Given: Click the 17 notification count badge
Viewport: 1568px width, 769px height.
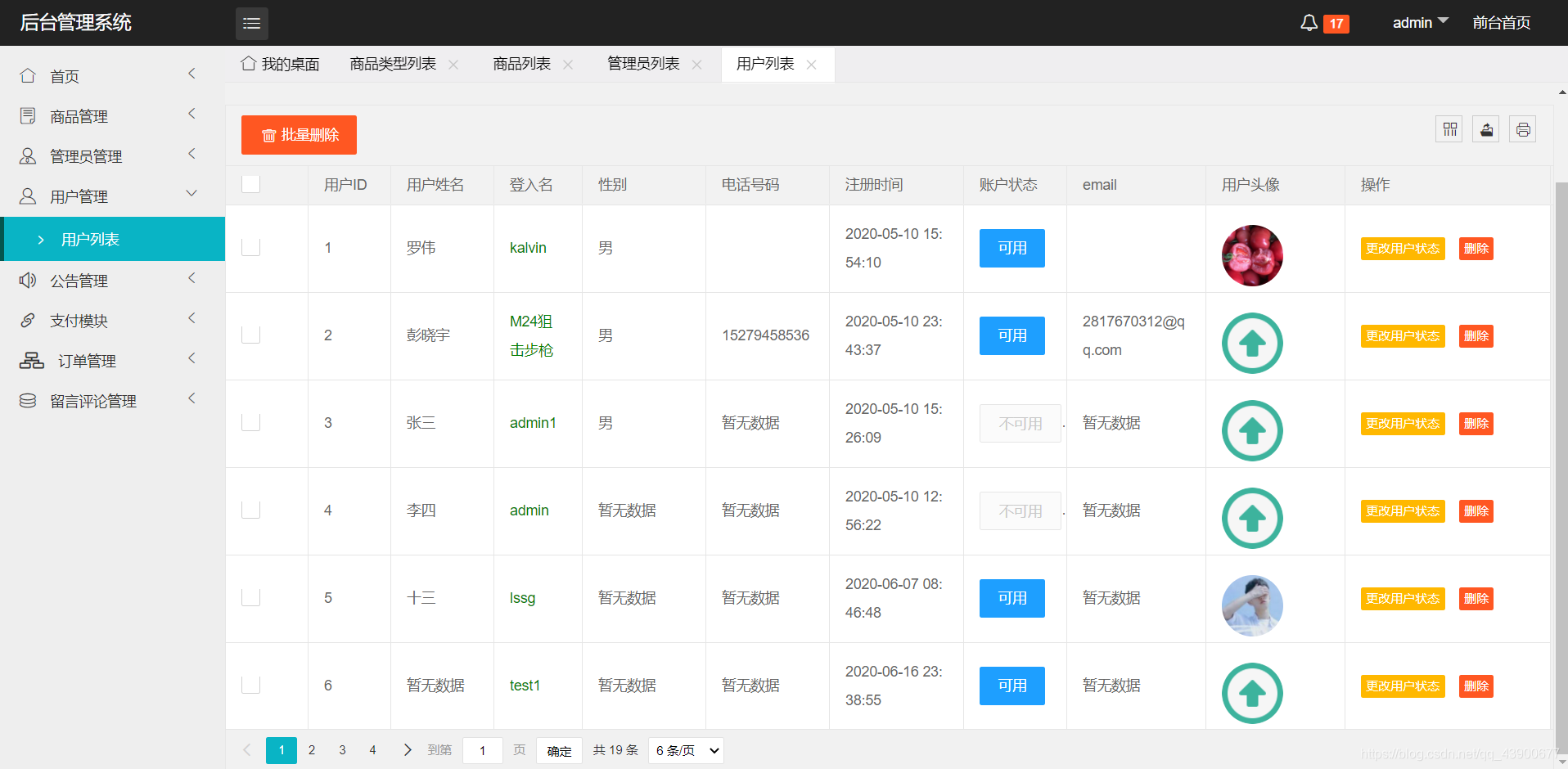Looking at the screenshot, I should click(1336, 24).
